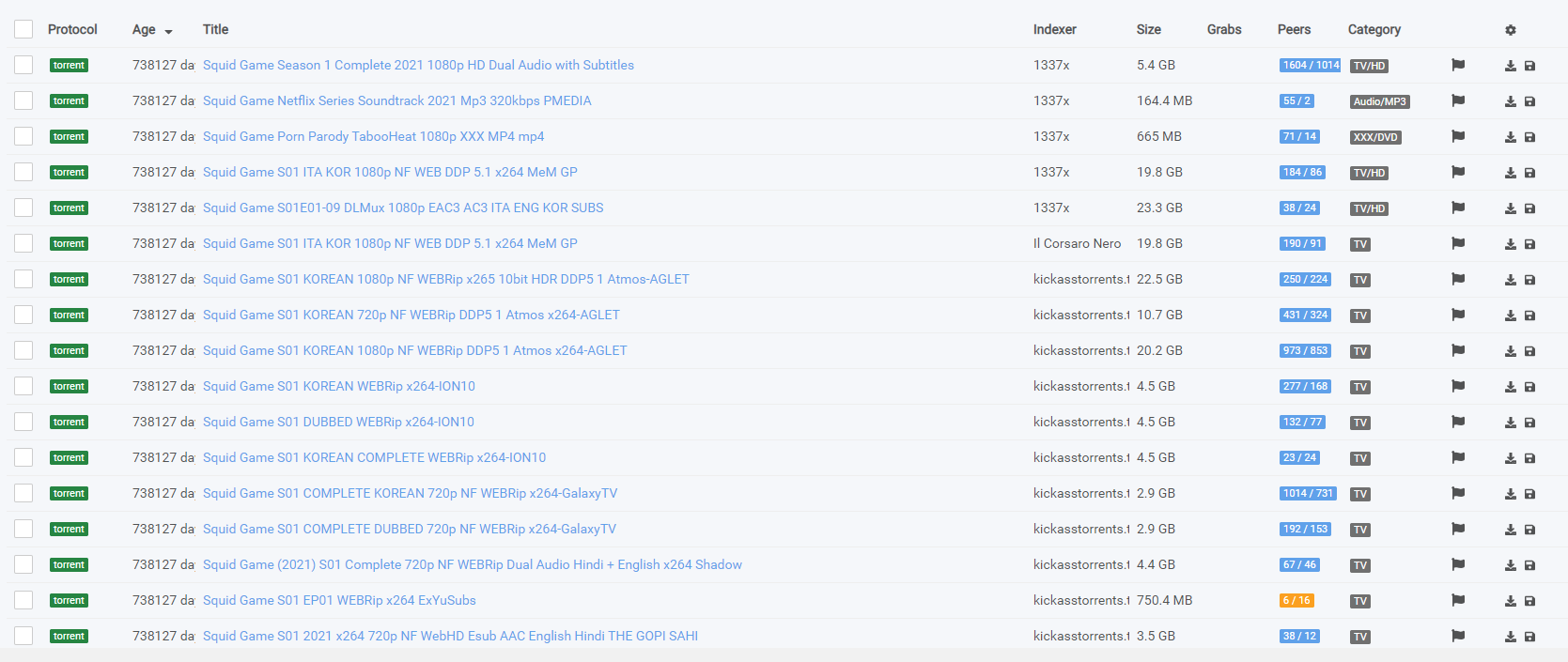Open S01 KOREAN 1080p x265 10bit HDR link
The image size is (1568, 662).
pyautogui.click(x=446, y=279)
